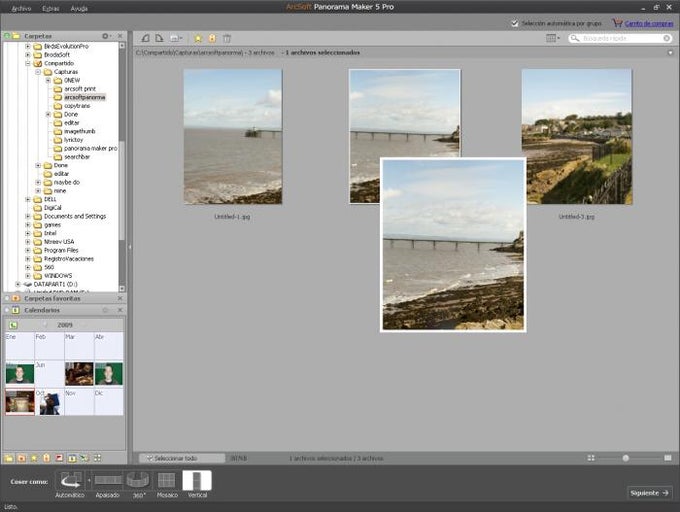The image size is (680, 512).
Task: Select the panorama maker pro folder
Action: pyautogui.click(x=90, y=148)
